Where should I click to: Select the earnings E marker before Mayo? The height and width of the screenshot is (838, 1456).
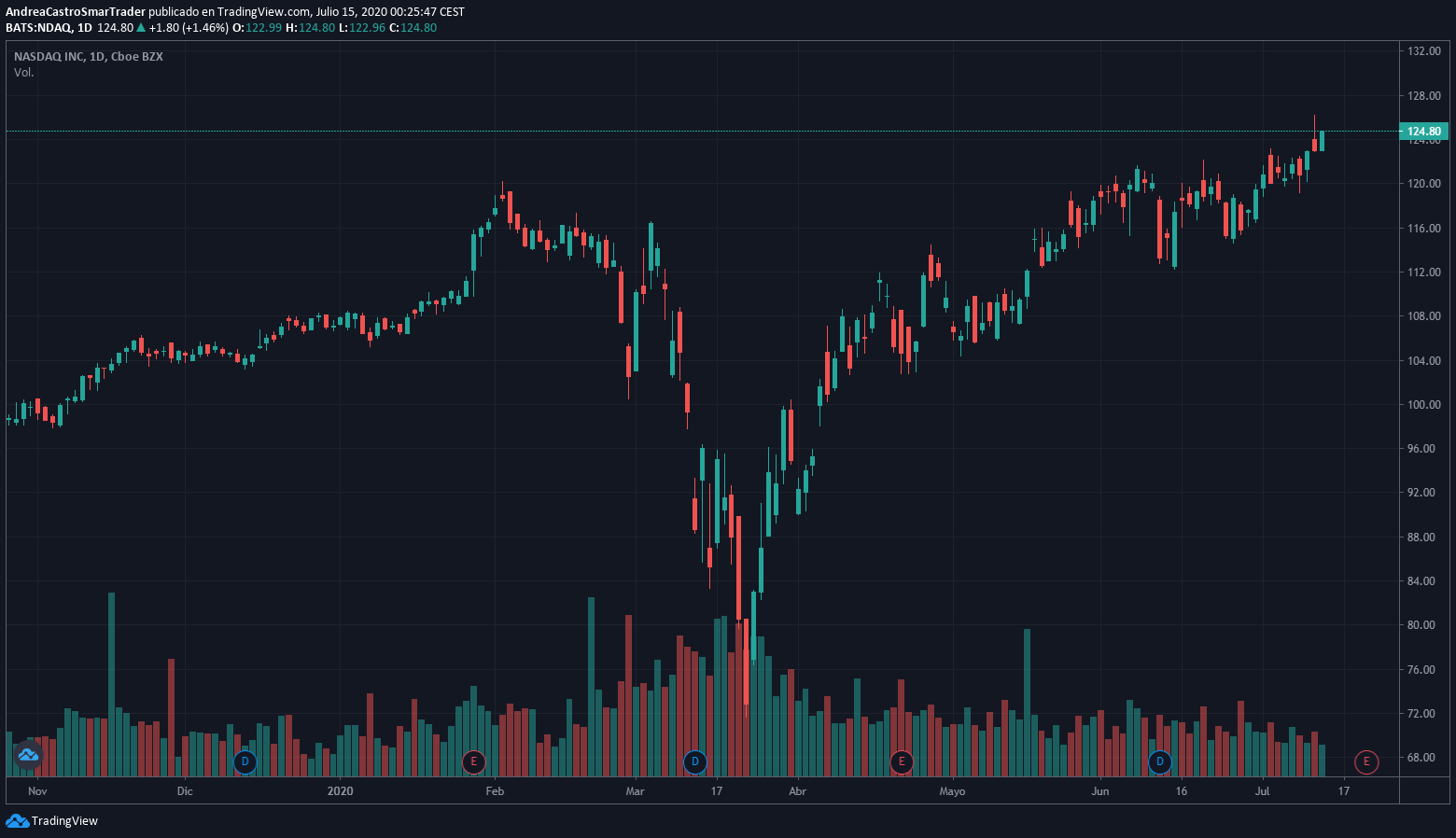point(901,761)
